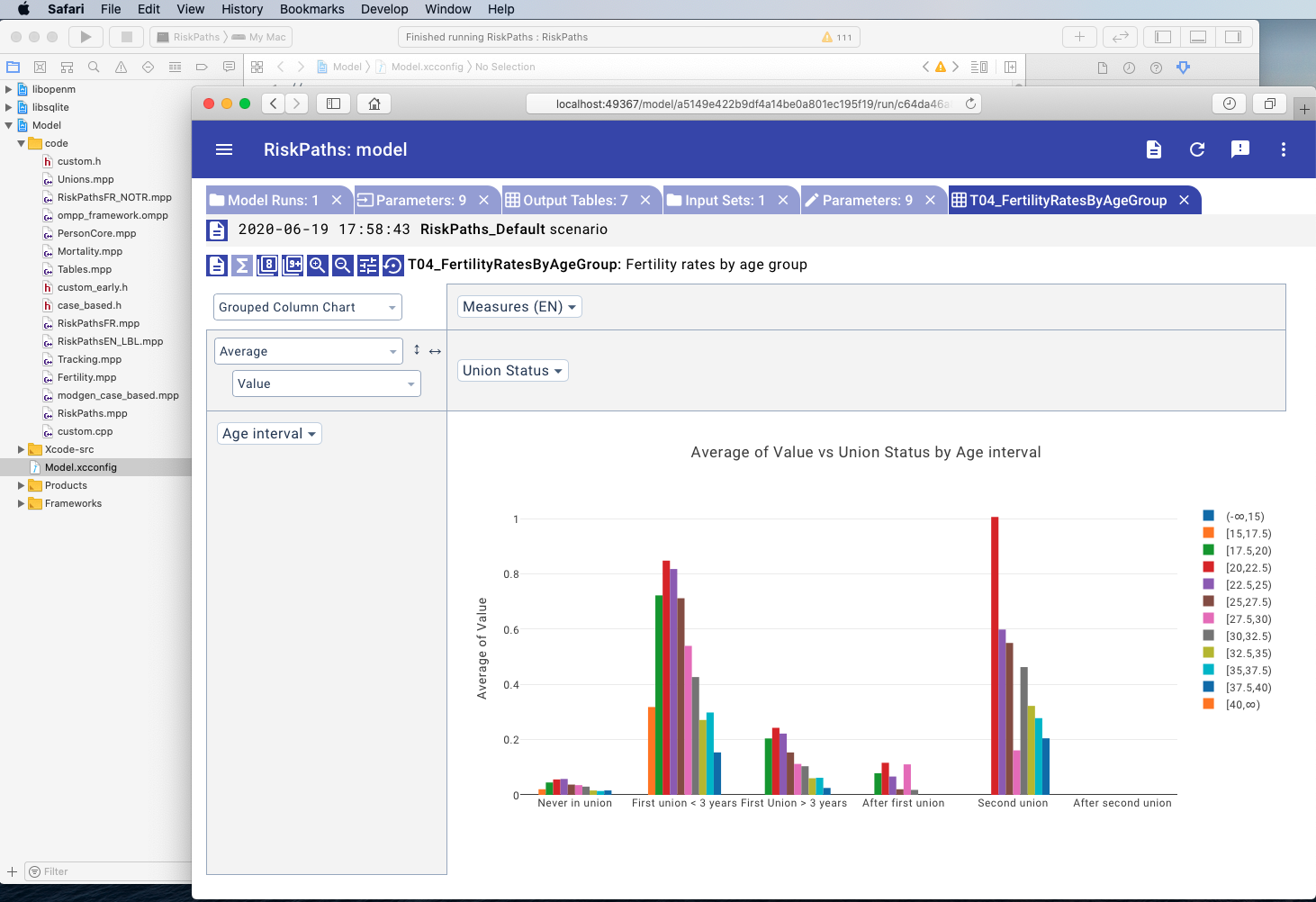Screen dimensions: 1316x902
Task: Open the Measures (EN) dropdown
Action: (x=519, y=307)
